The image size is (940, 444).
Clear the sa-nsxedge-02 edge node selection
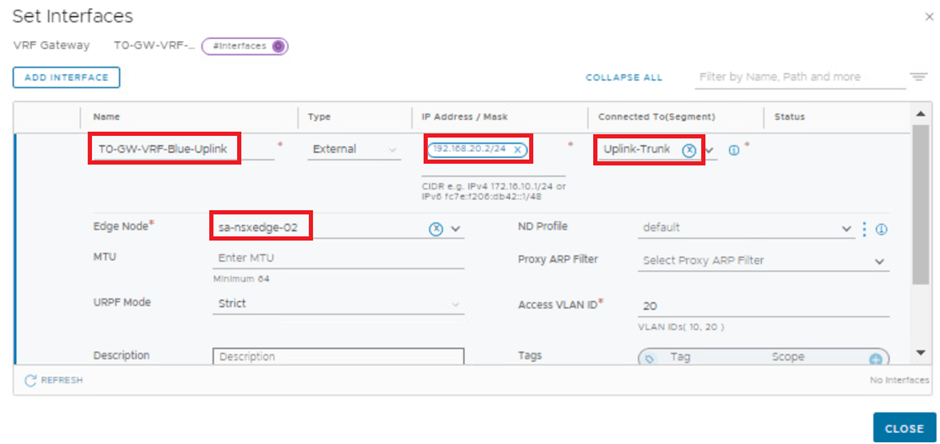[436, 228]
